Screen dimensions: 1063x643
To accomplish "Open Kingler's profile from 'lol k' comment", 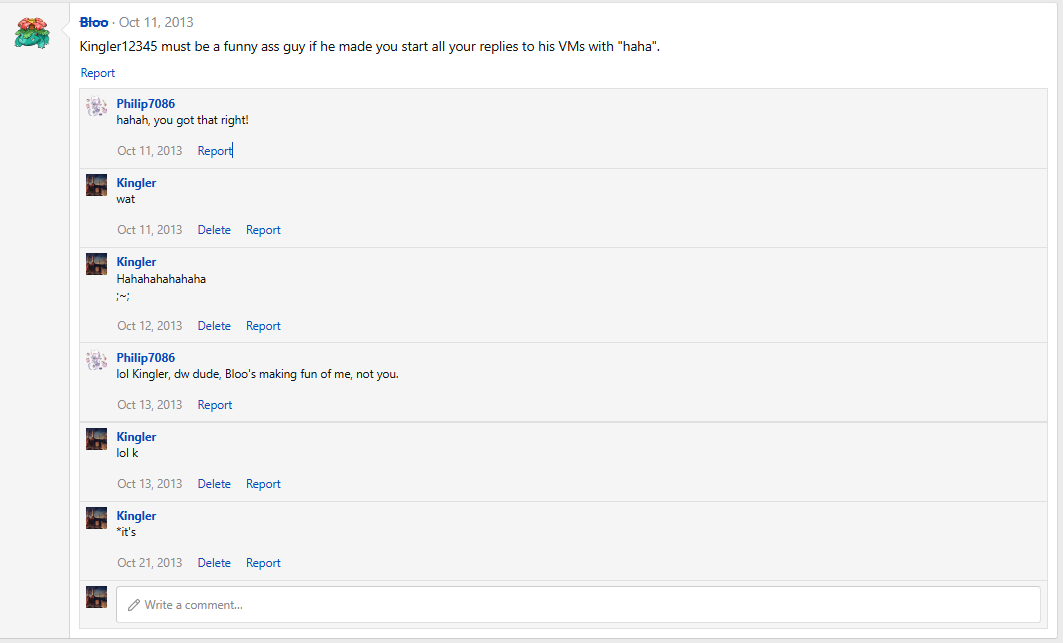I will pos(136,437).
